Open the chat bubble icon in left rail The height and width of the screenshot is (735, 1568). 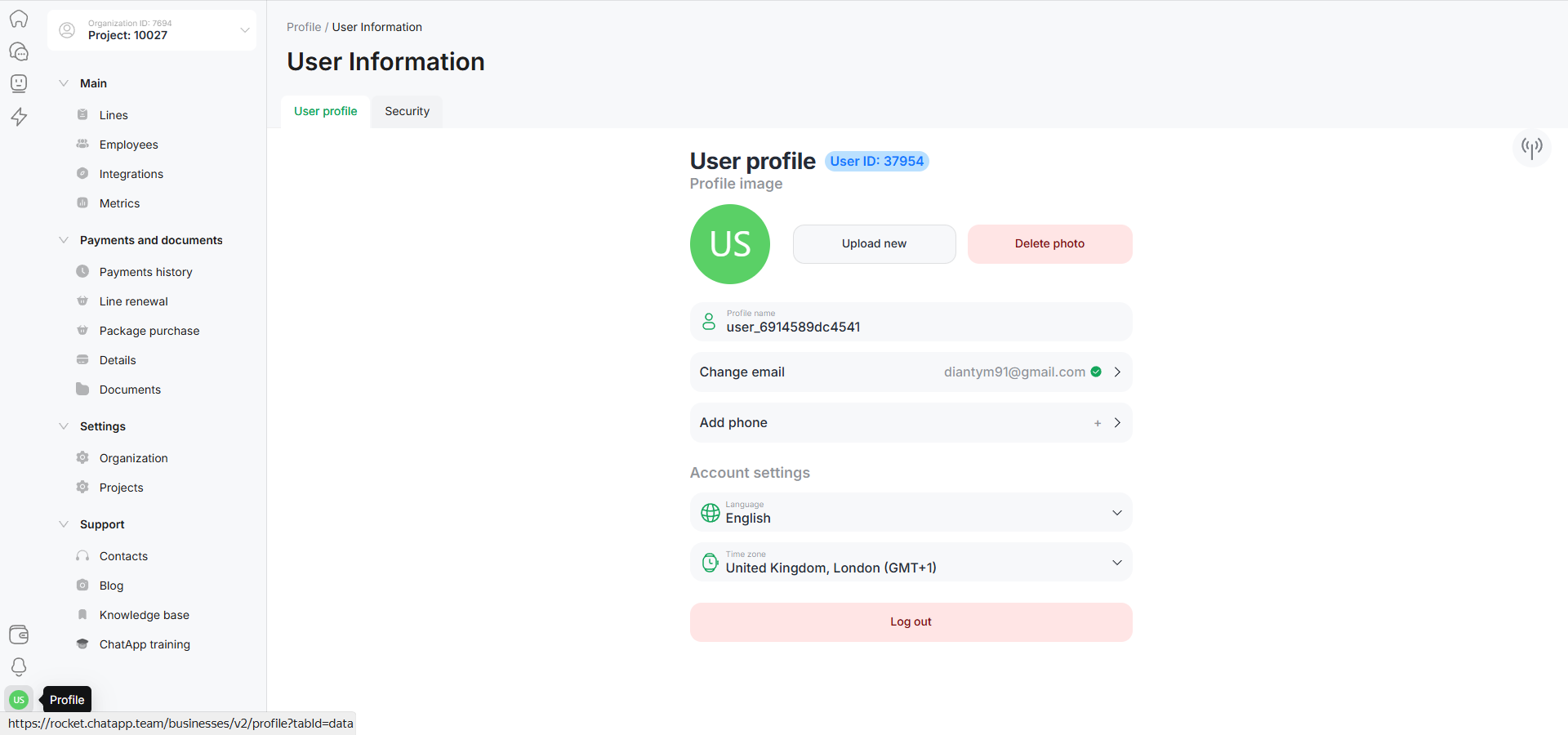[19, 51]
